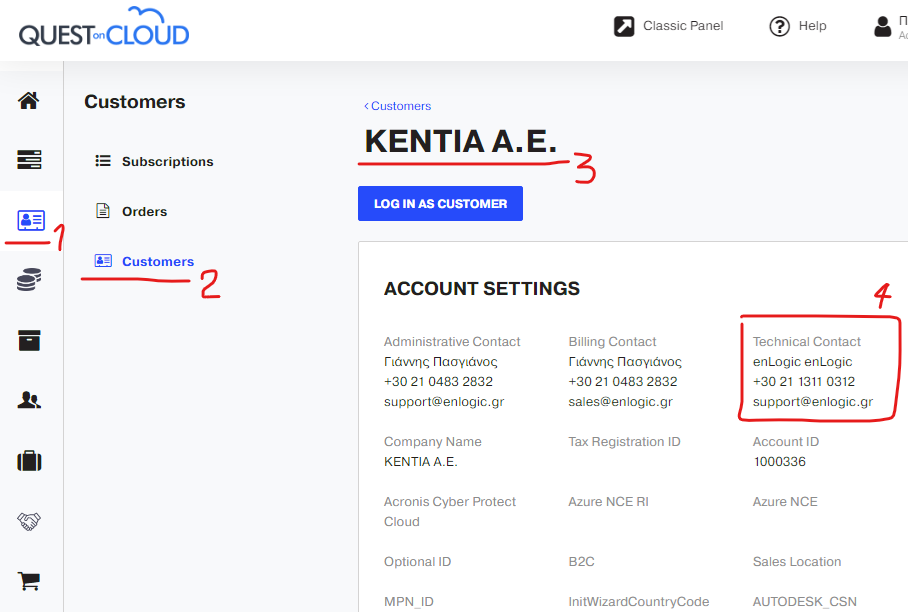Viewport: 908px width, 612px height.
Task: Open the coins billing sidebar icon
Action: [x=29, y=280]
